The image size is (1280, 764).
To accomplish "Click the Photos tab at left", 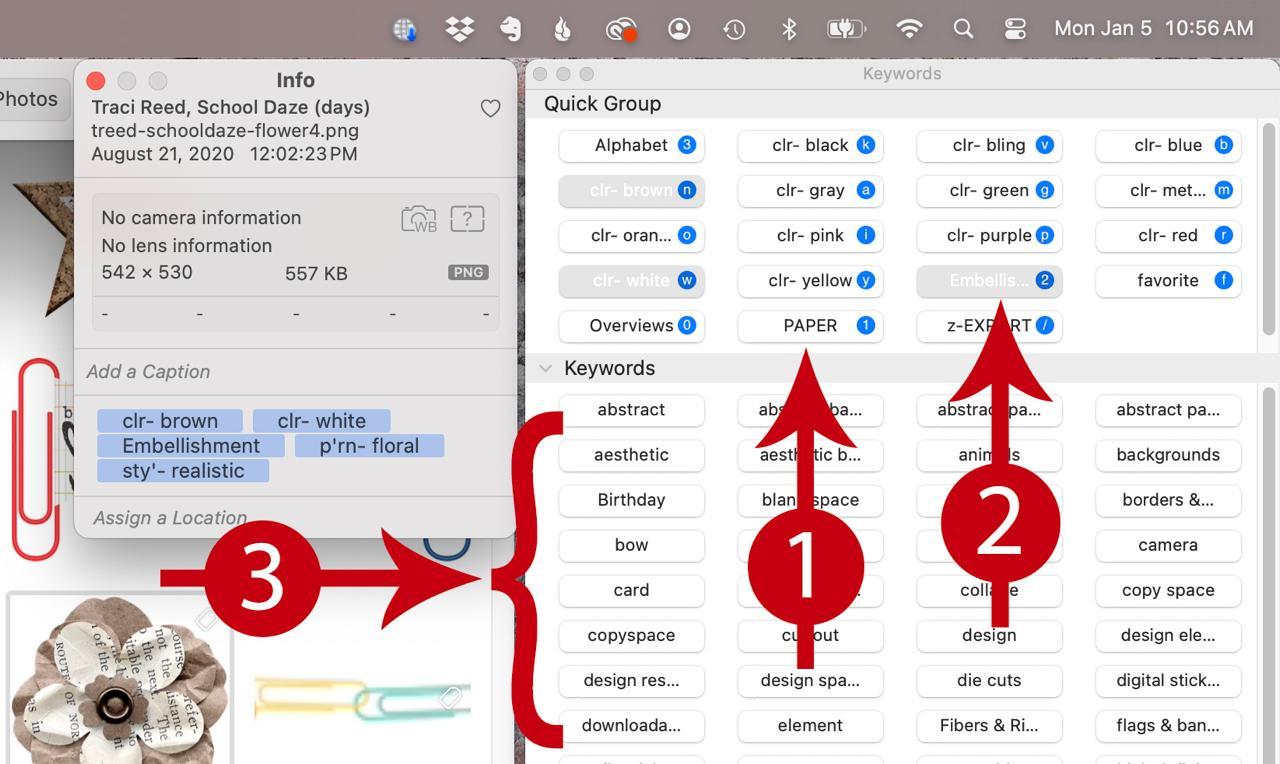I will pos(28,99).
